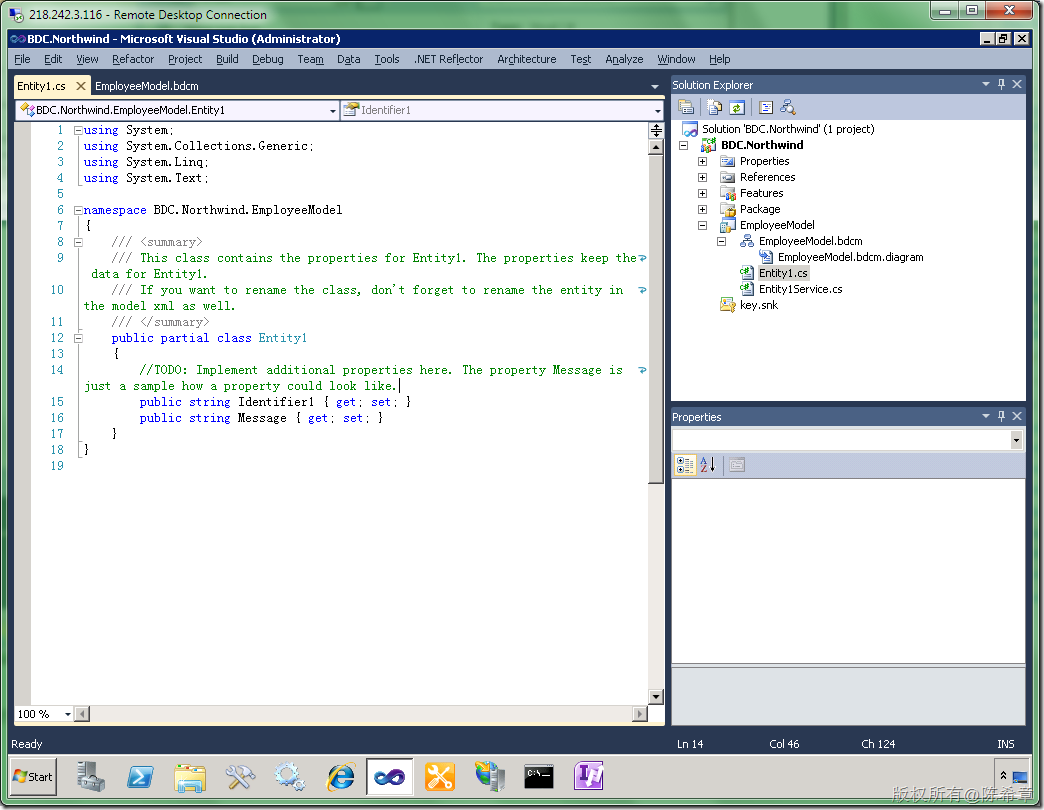
Task: Select EmployeeModel.bdcm.diagram file
Action: [x=850, y=258]
